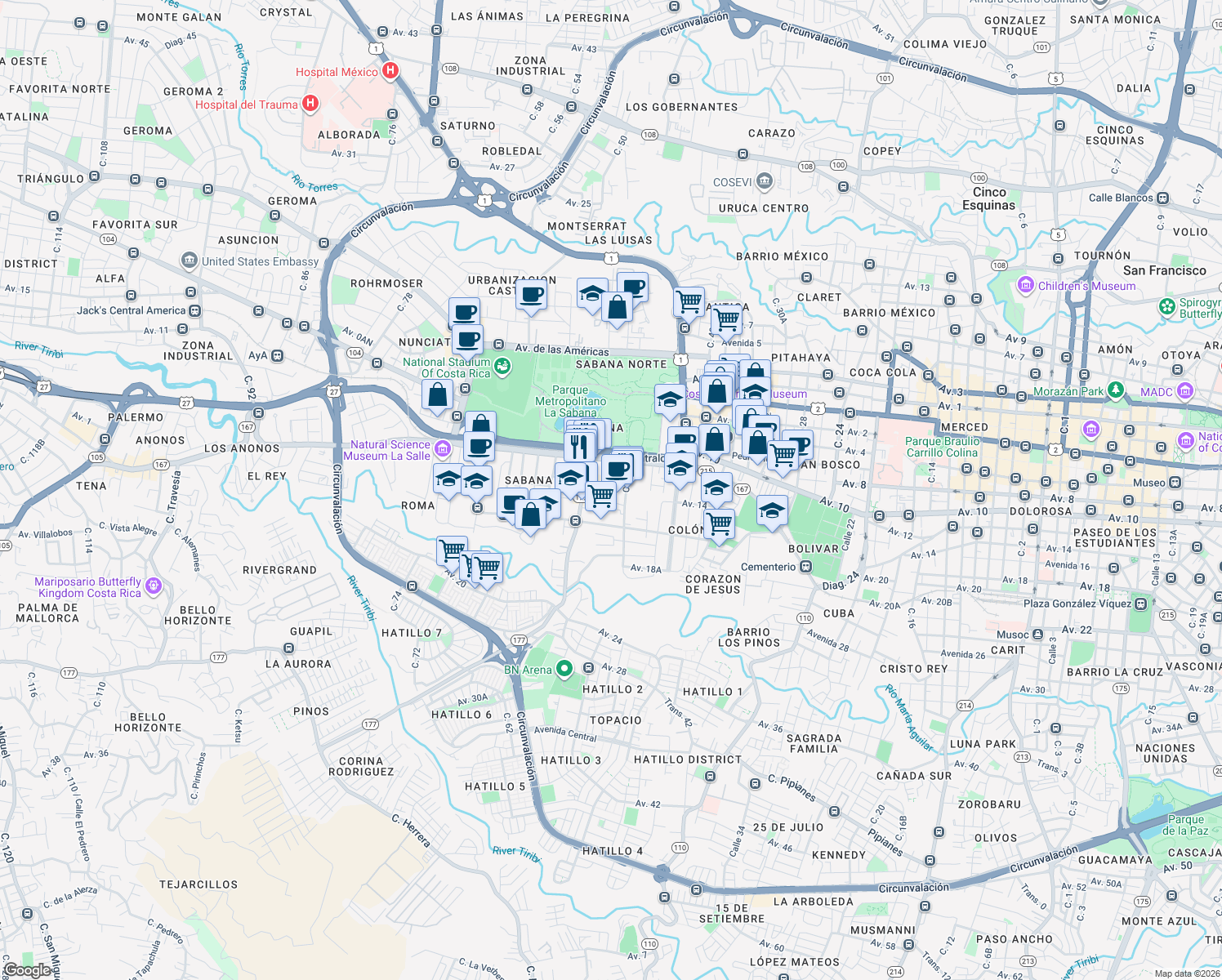This screenshot has height=980, width=1222.
Task: Click the Hospital del Trauma marker
Action: click(310, 103)
